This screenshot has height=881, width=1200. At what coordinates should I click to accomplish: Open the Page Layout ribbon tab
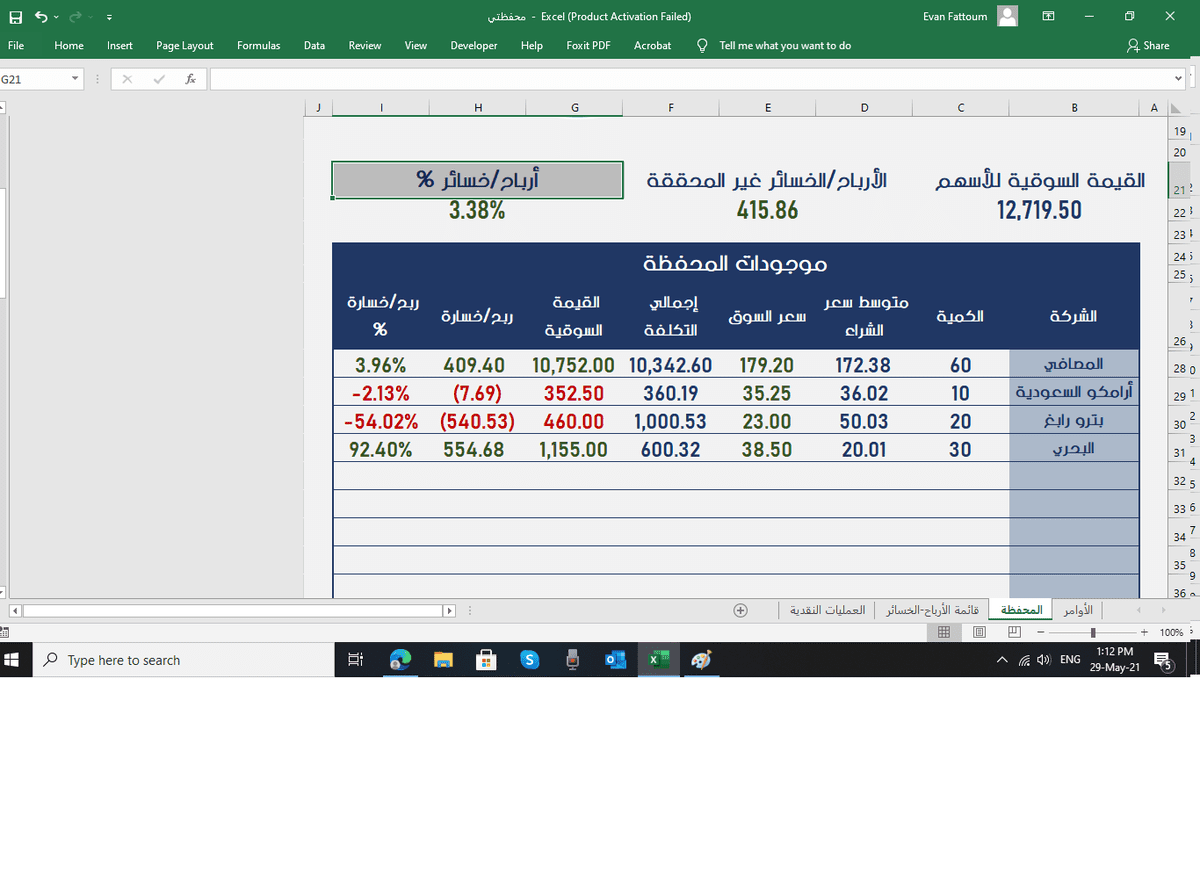[185, 45]
